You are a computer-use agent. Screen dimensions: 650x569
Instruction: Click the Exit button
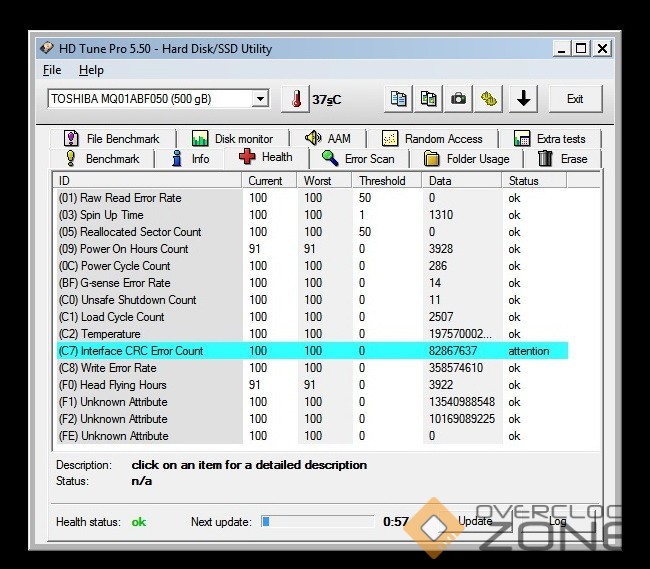pyautogui.click(x=575, y=99)
